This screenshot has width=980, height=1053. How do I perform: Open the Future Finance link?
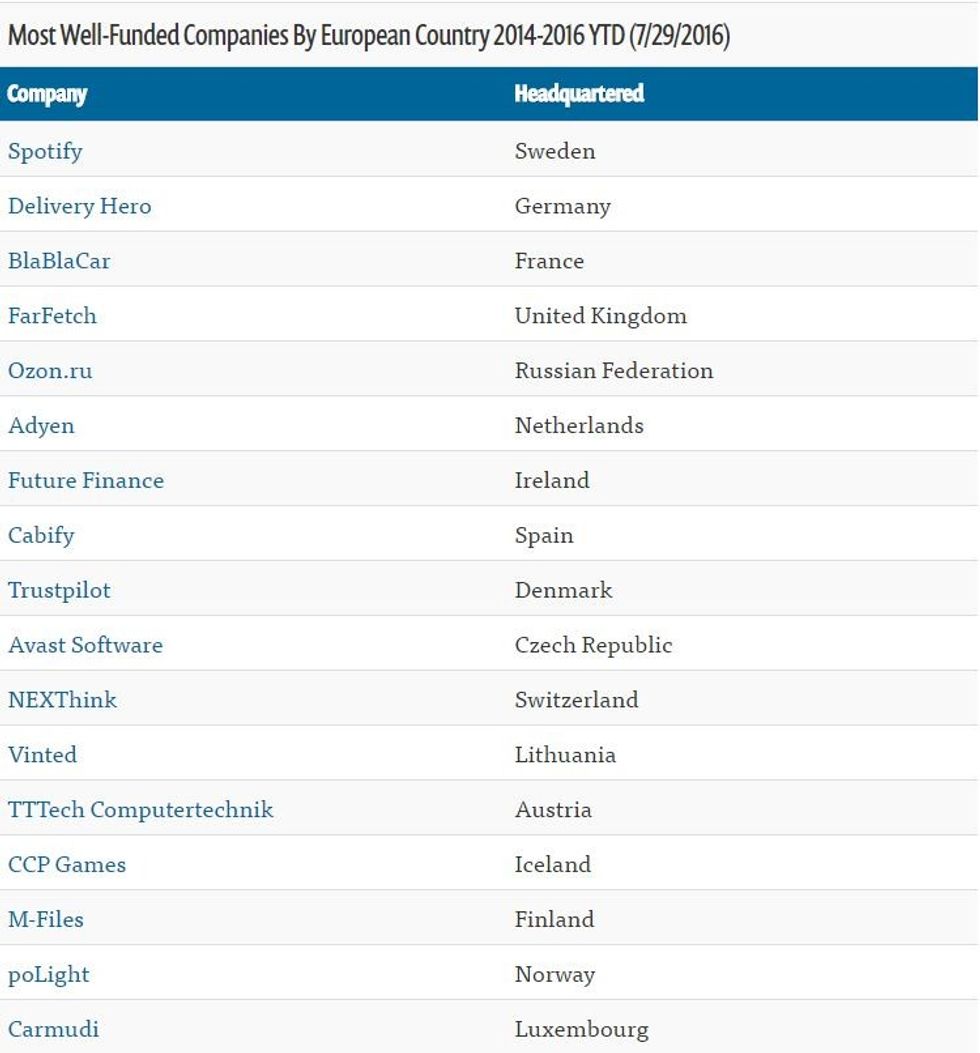point(86,481)
